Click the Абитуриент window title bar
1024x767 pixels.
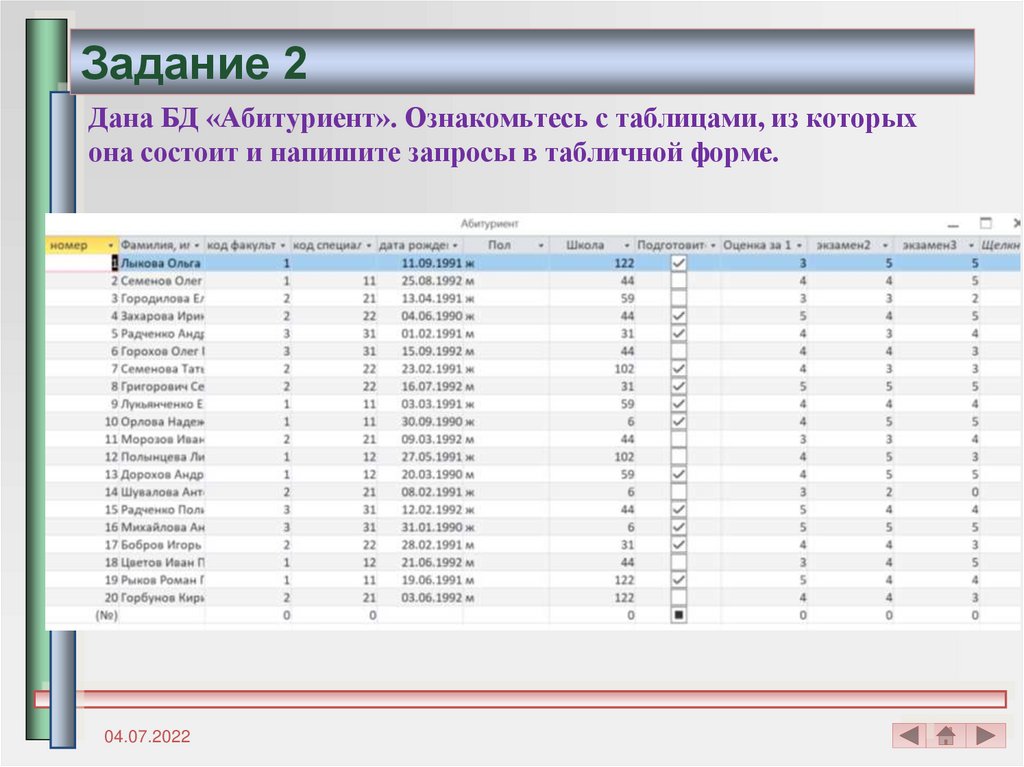coord(490,224)
